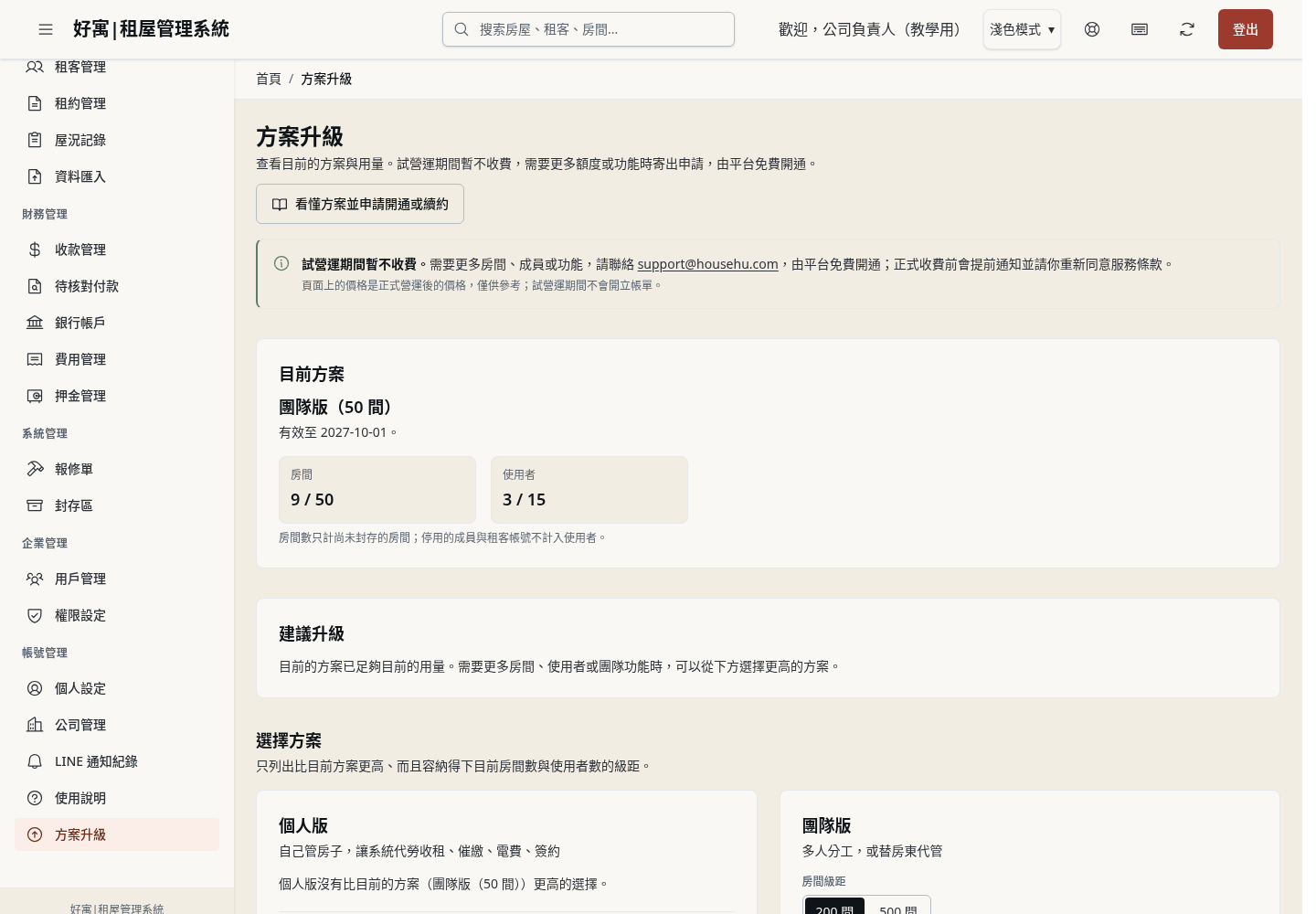Select 方案升級 in the sidebar
1316x914 pixels.
pyautogui.click(x=117, y=834)
